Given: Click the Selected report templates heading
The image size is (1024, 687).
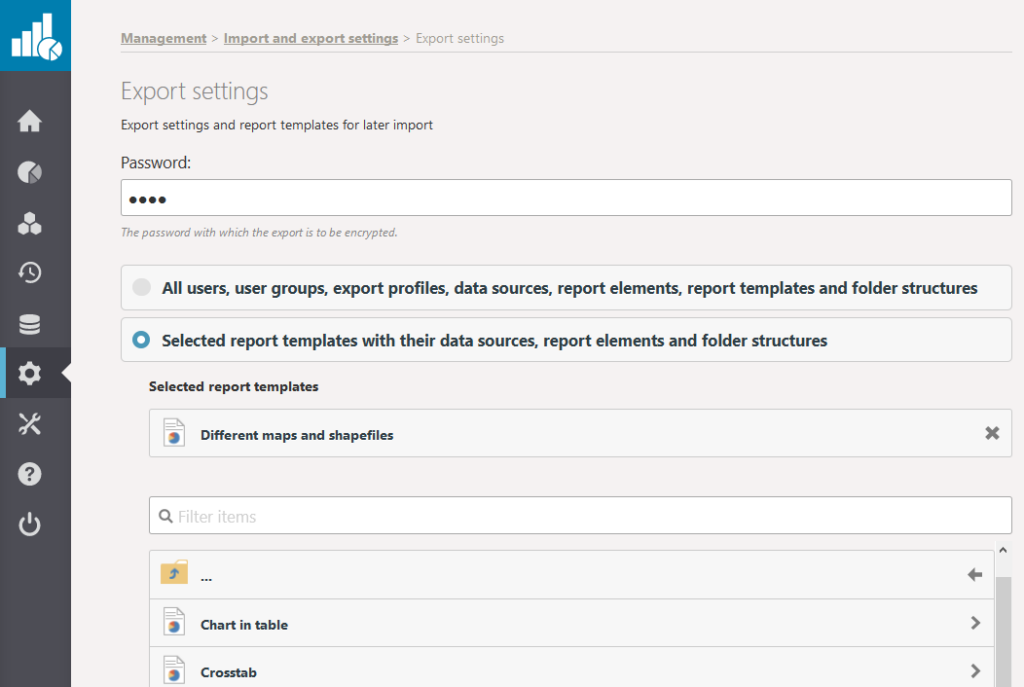Looking at the screenshot, I should click(x=233, y=387).
